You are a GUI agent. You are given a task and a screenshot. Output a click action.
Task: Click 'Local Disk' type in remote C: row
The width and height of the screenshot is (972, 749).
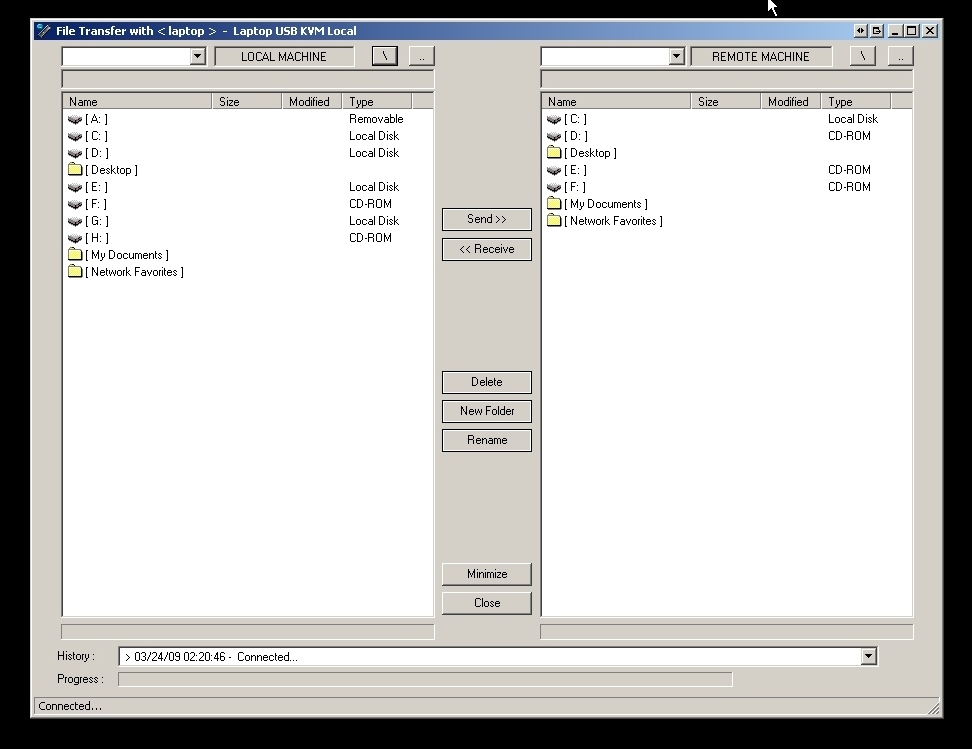pos(853,119)
